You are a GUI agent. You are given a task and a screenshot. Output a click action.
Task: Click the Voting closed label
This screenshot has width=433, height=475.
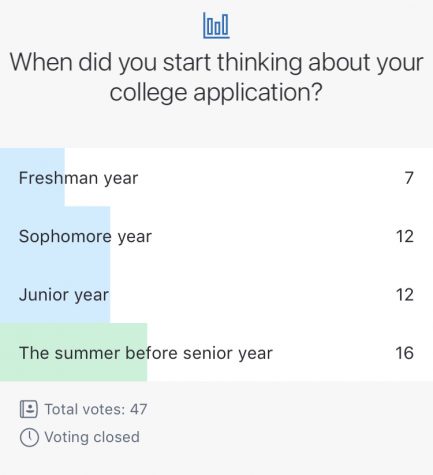coord(92,437)
